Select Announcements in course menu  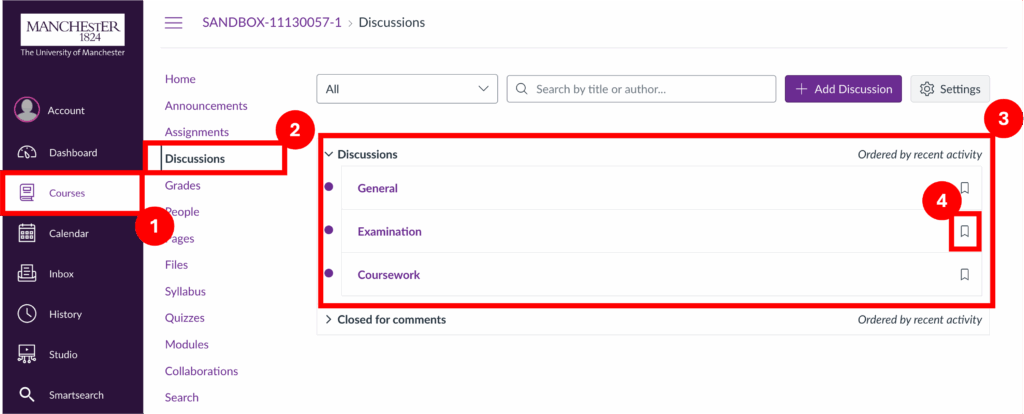click(x=206, y=106)
